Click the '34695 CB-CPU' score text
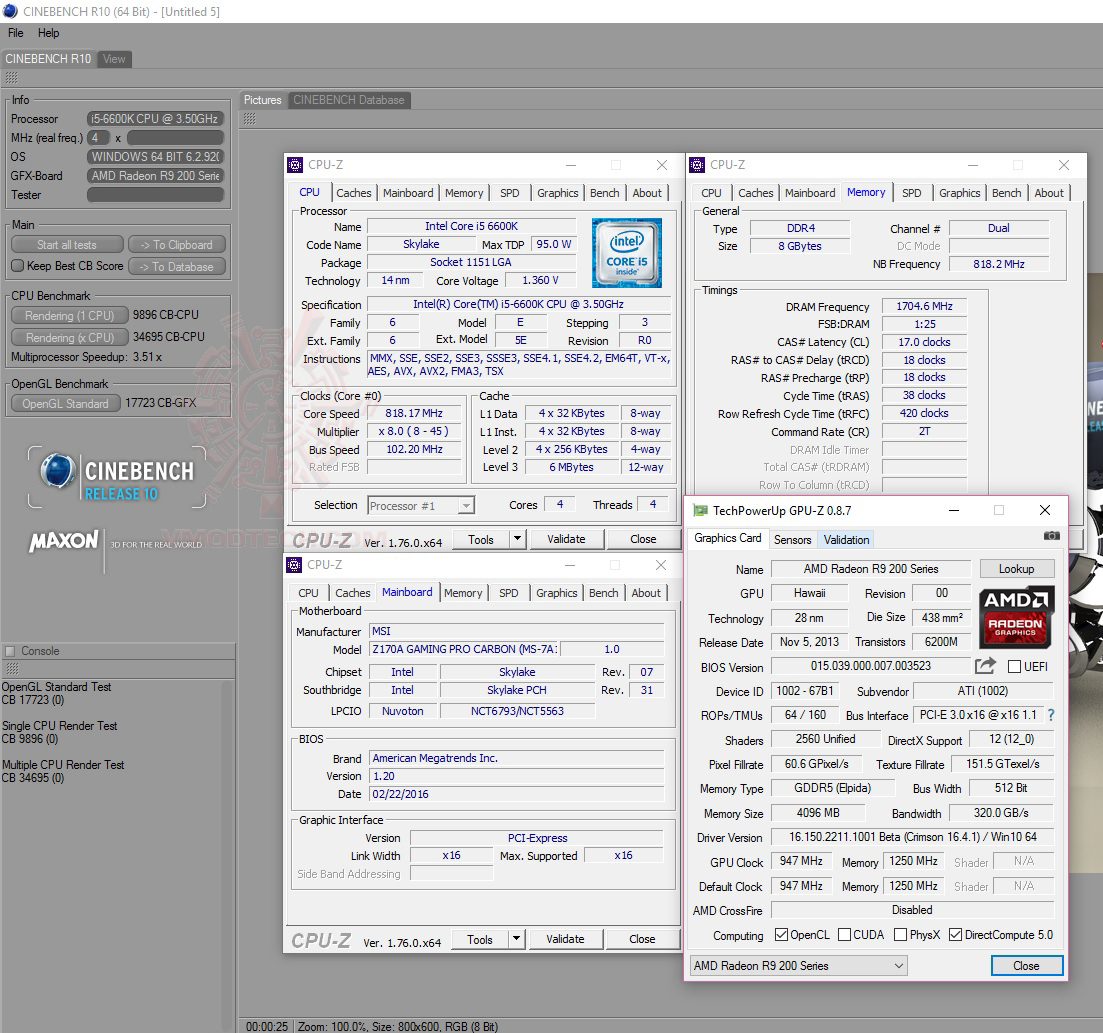The image size is (1103, 1033). [169, 337]
